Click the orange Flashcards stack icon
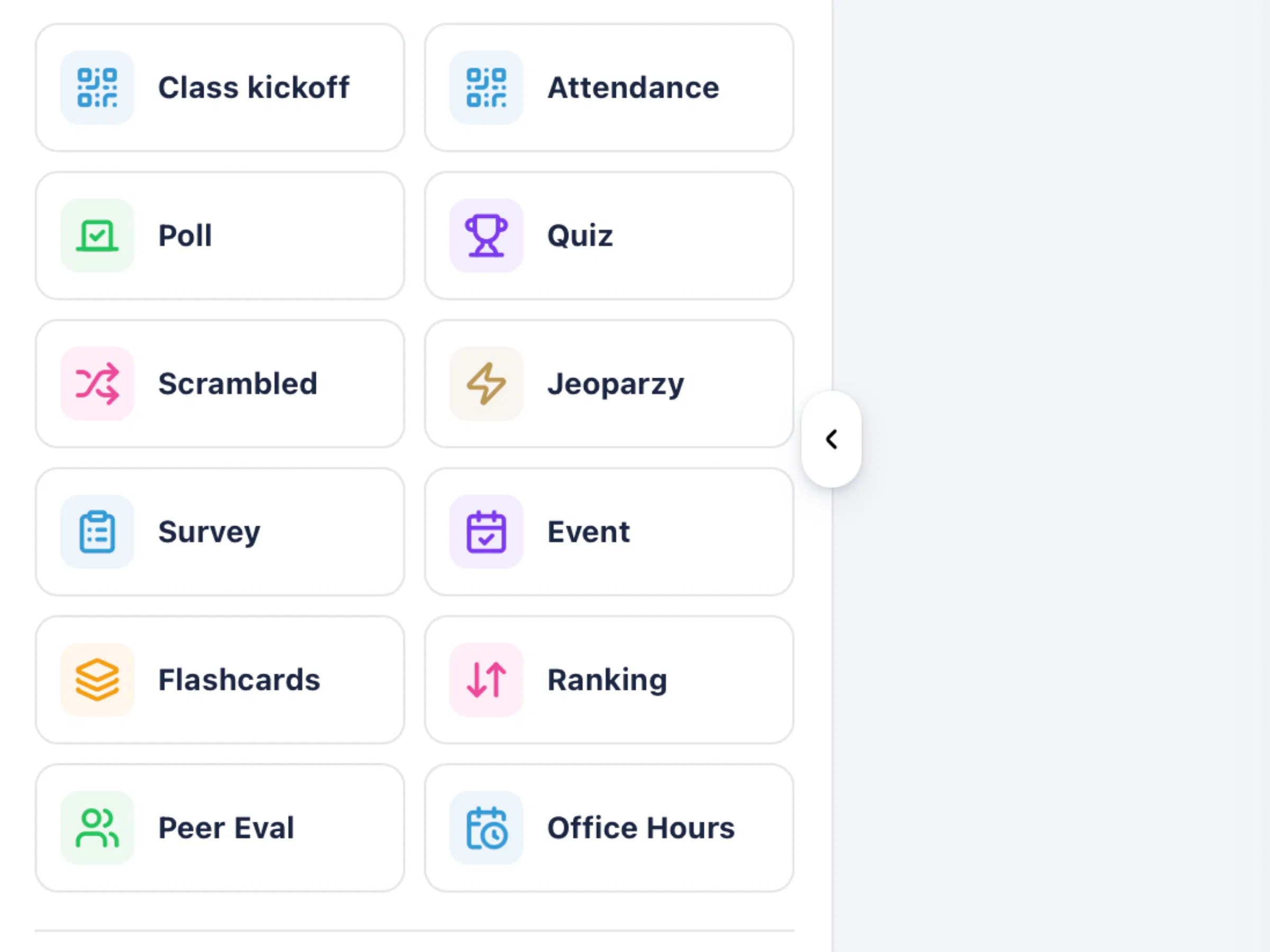 click(x=97, y=680)
